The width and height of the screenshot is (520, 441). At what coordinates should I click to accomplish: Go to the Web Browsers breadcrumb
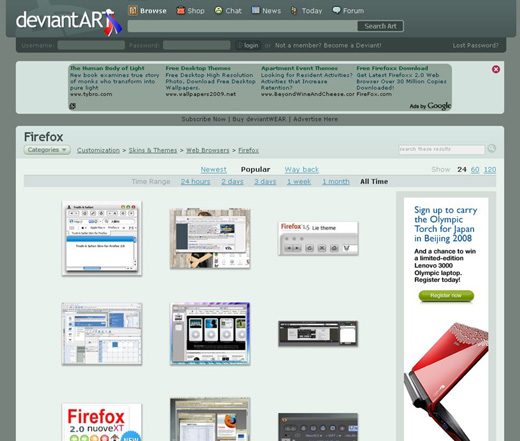pyautogui.click(x=208, y=150)
